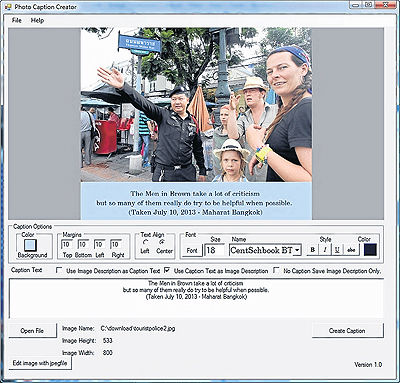Click the Top margin input field
Viewport: 400px width, 383px height.
(67, 244)
